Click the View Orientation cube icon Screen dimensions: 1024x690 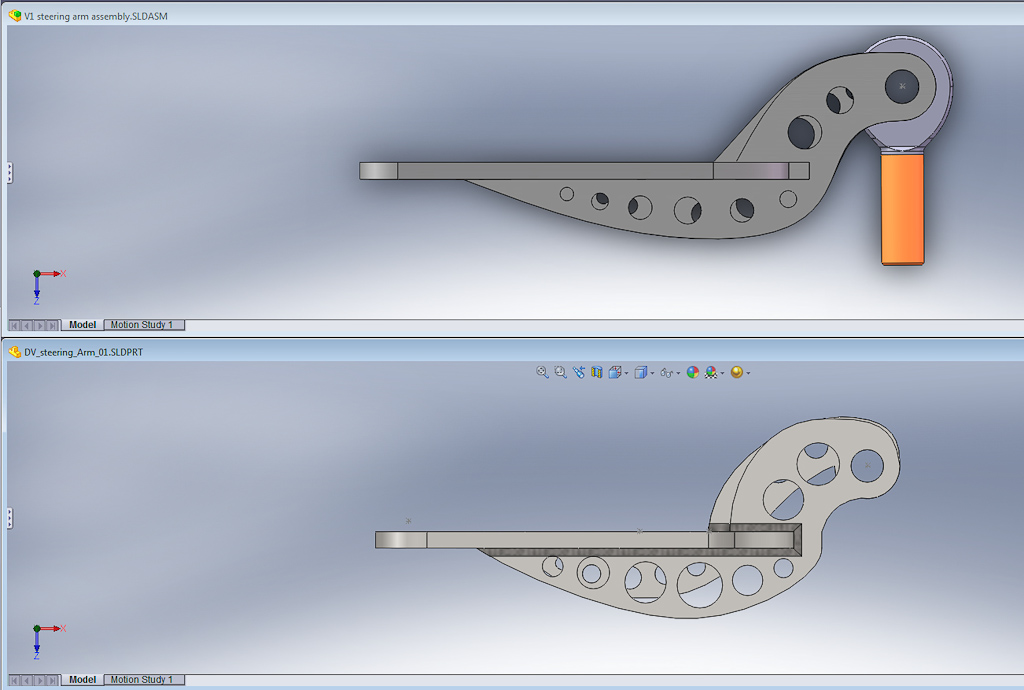click(x=615, y=372)
